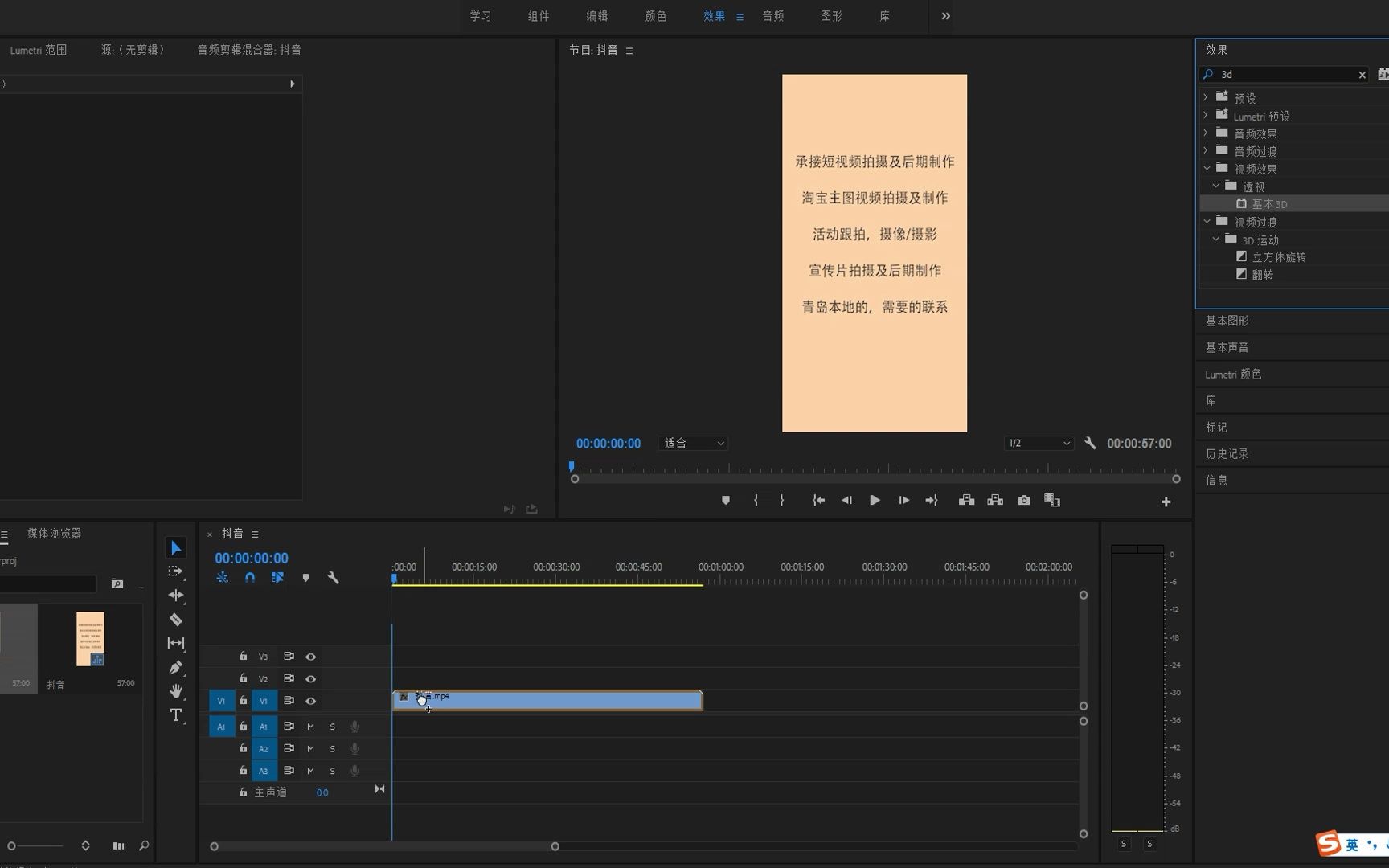
Task: Open comparison view icon
Action: [1052, 501]
